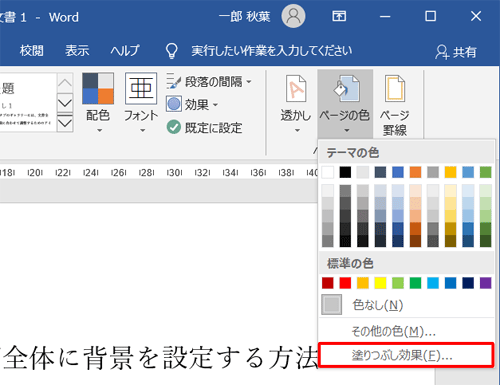Viewport: 500px width, 385px height.
Task: Open the ヘルプ ribbon tab
Action: pyautogui.click(x=125, y=51)
